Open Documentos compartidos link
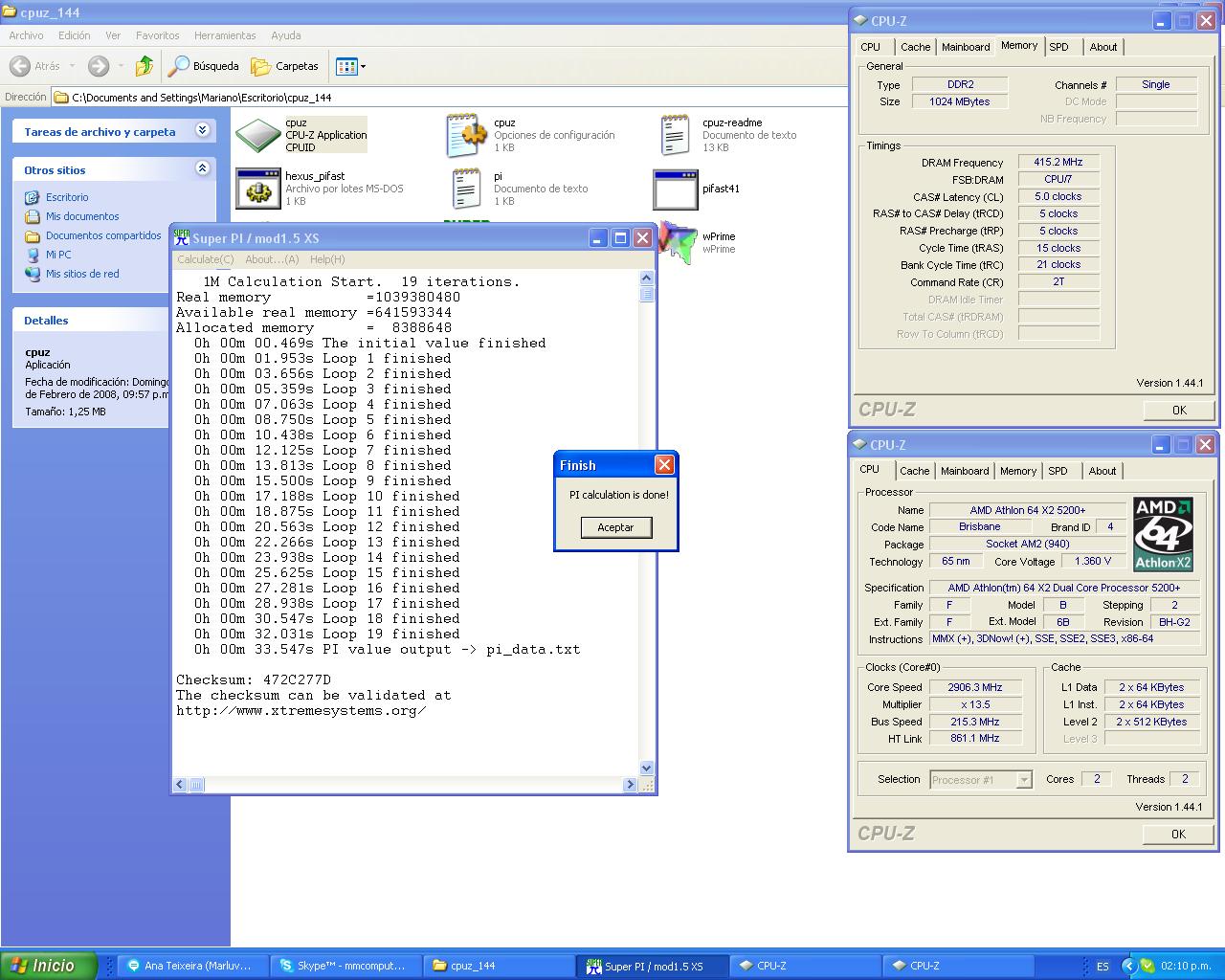The height and width of the screenshot is (980, 1225). 103,235
